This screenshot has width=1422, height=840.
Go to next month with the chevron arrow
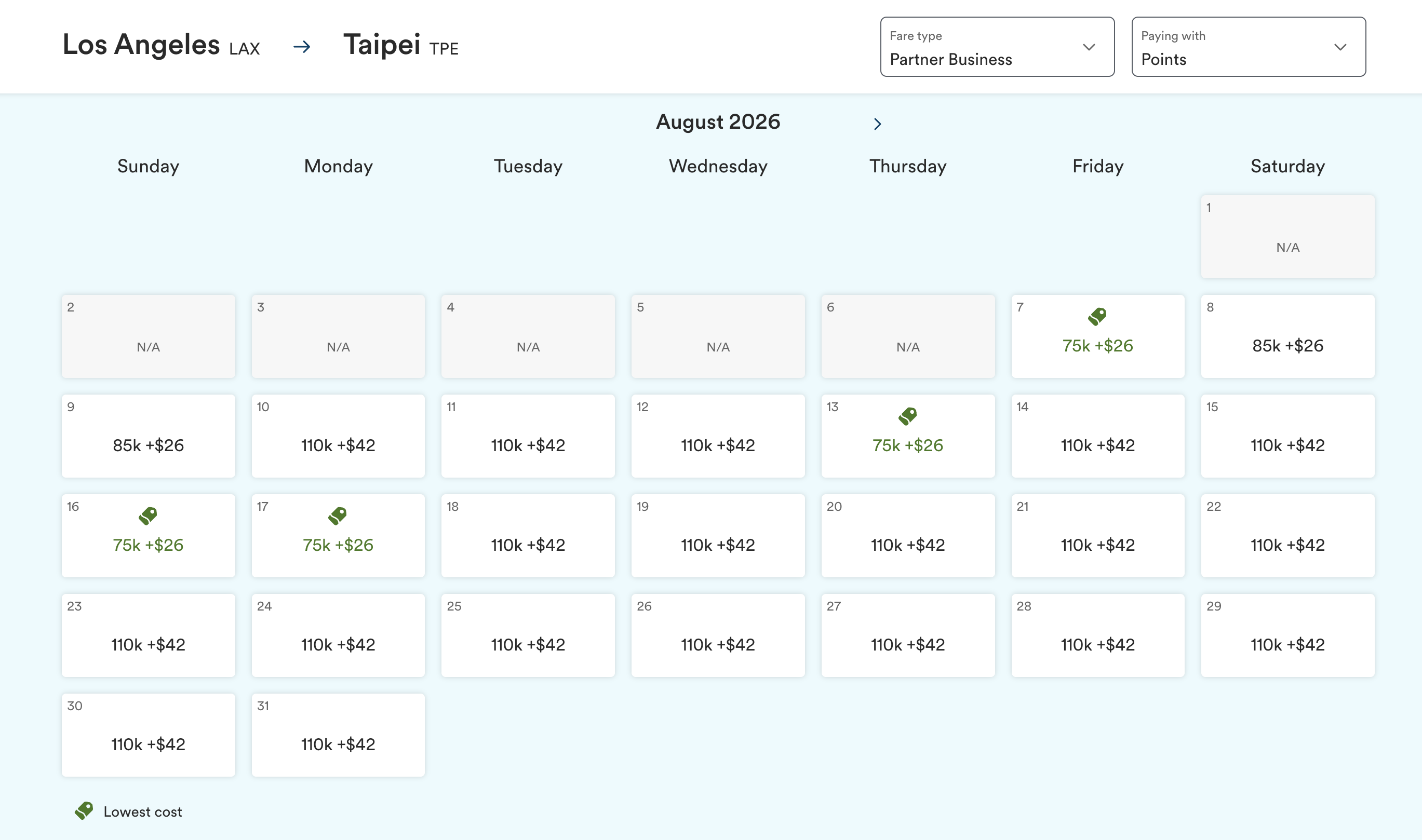coord(877,124)
